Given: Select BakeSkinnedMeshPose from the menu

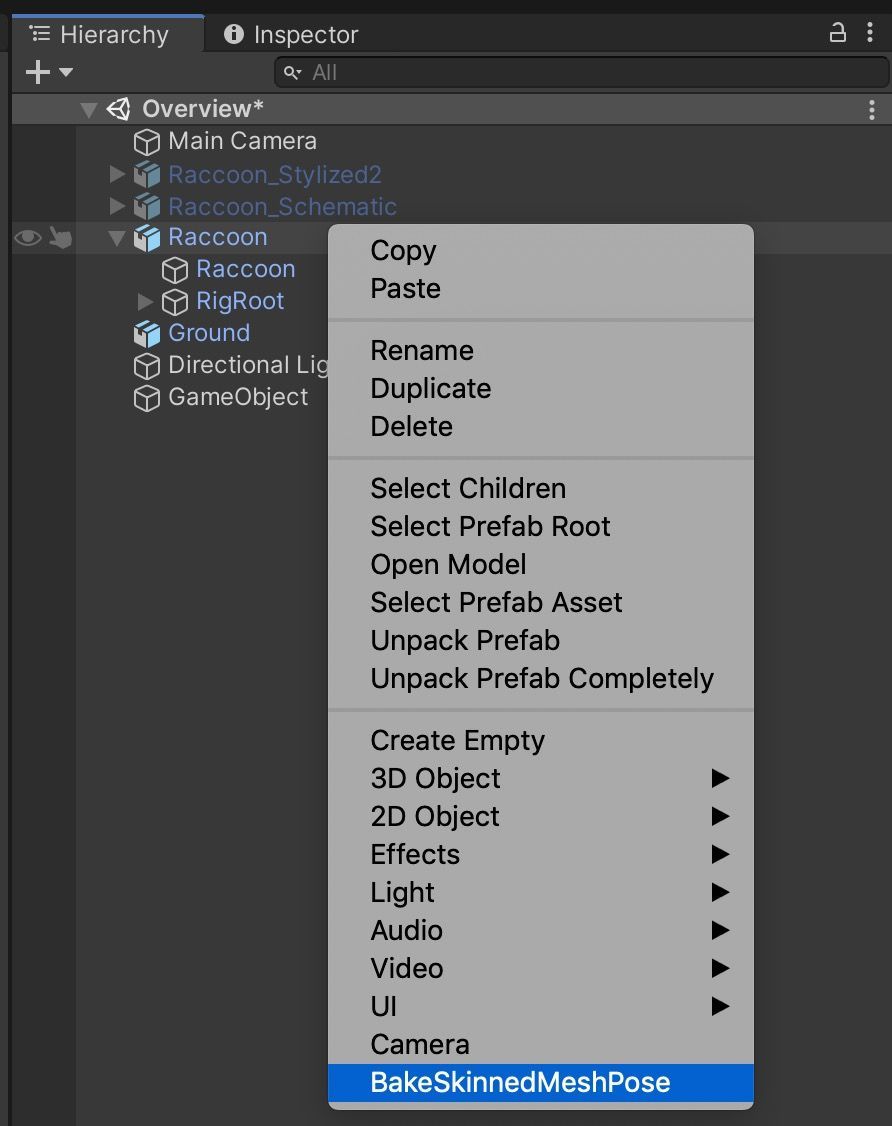Looking at the screenshot, I should 520,1082.
